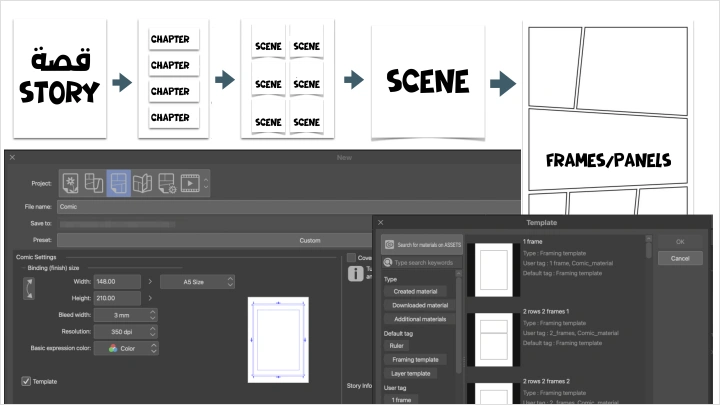Close the Template dialog with X button
Screen dimensions: 720x405
click(x=380, y=222)
